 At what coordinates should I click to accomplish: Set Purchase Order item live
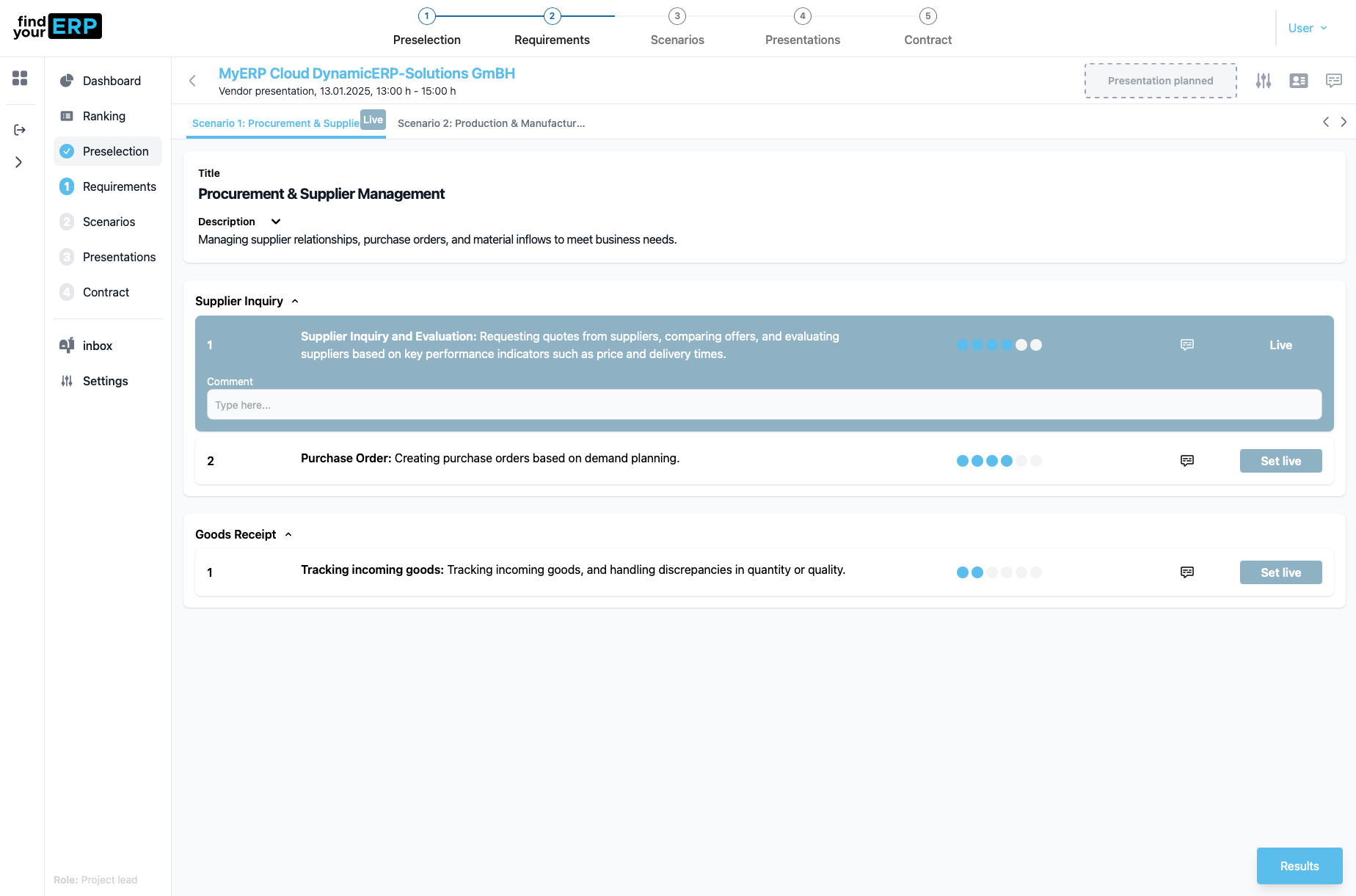(x=1280, y=461)
